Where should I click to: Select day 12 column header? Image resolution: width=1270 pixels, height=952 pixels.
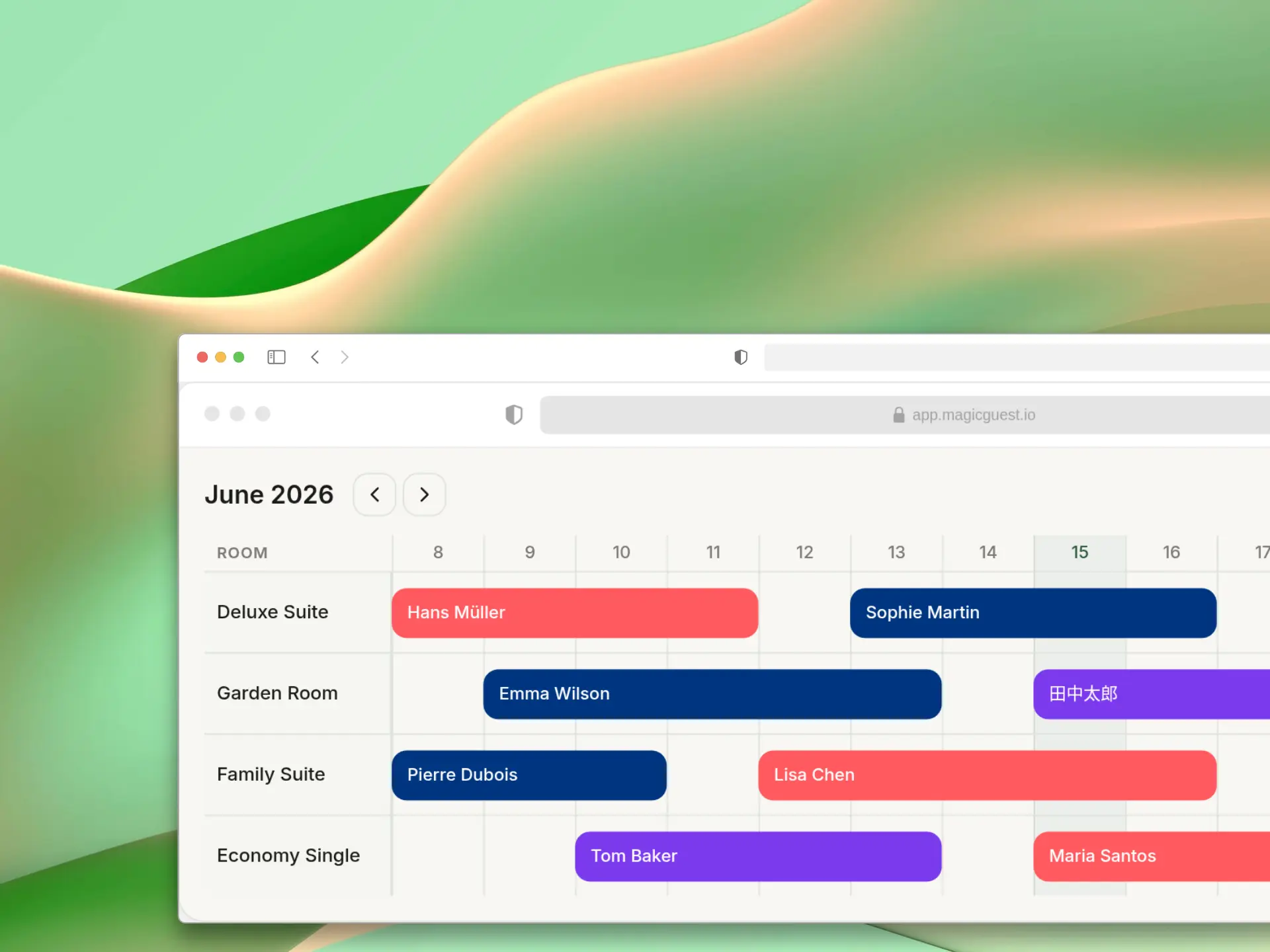pyautogui.click(x=804, y=552)
